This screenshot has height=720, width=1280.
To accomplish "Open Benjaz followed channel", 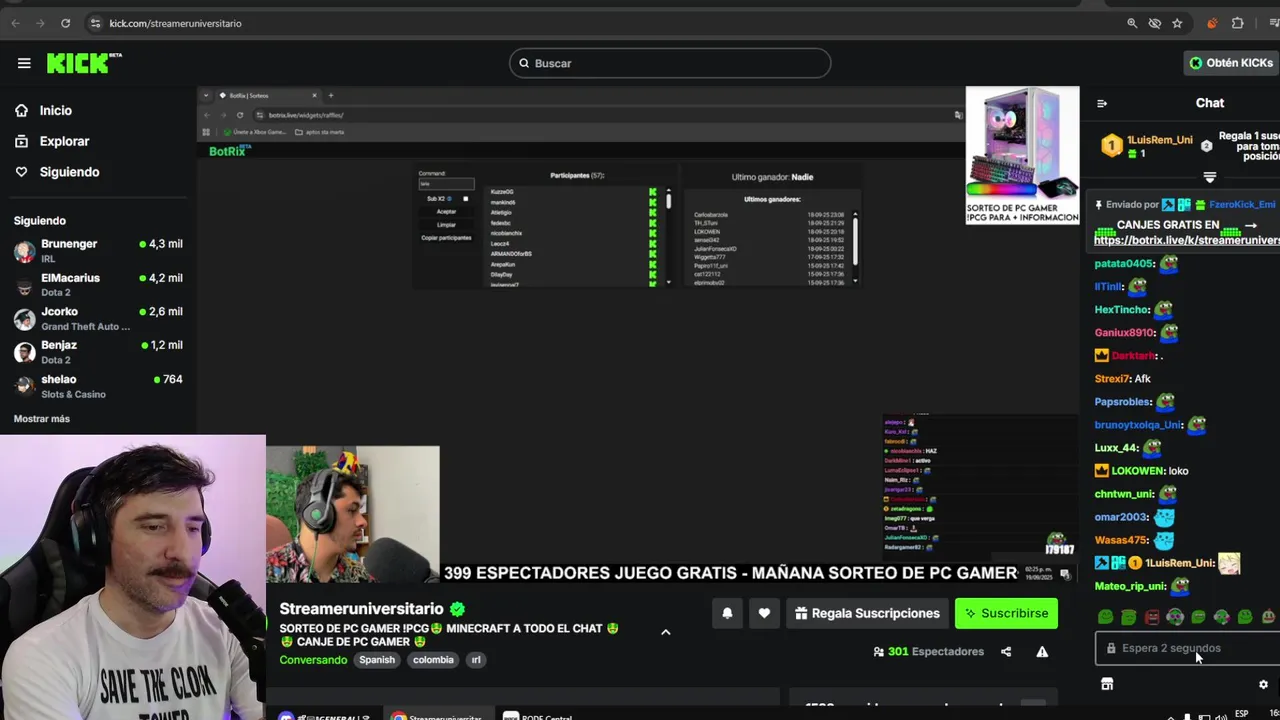I will [98, 352].
